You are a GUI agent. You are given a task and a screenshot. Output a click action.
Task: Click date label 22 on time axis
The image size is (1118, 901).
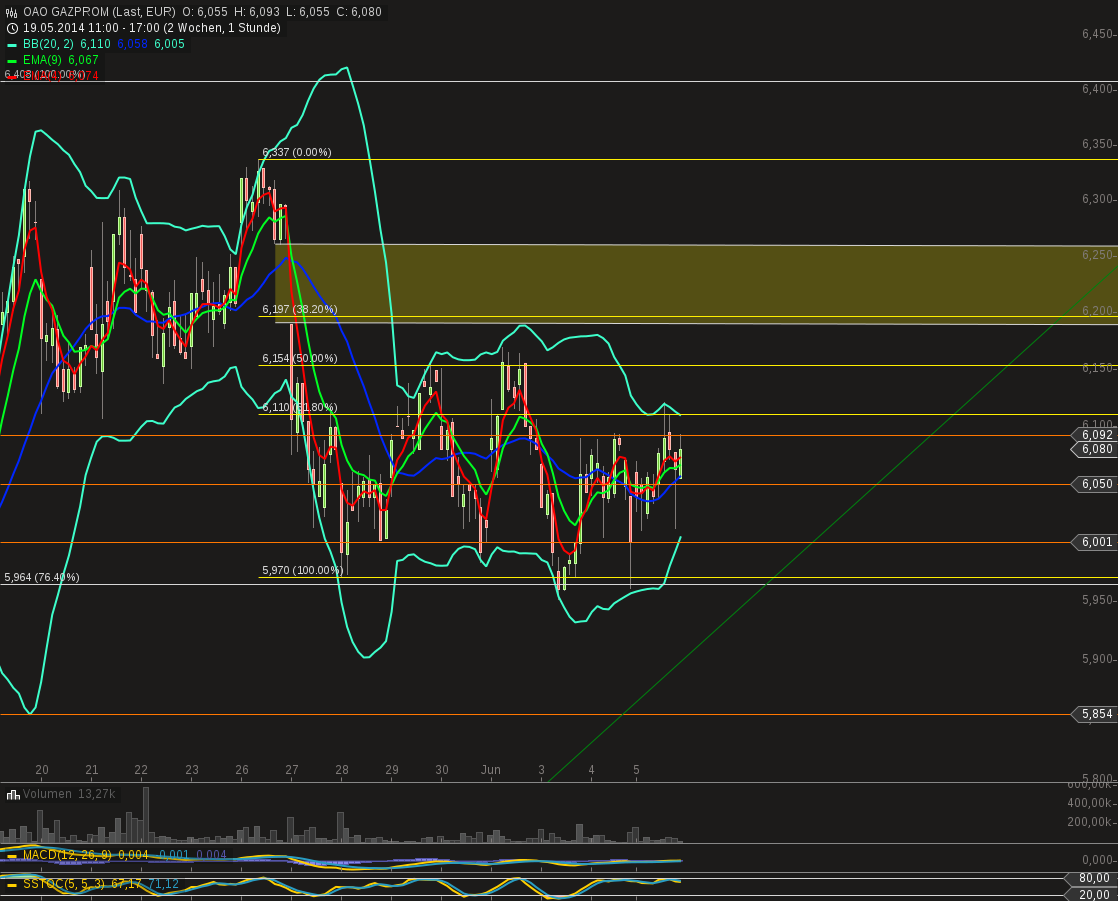[x=141, y=770]
